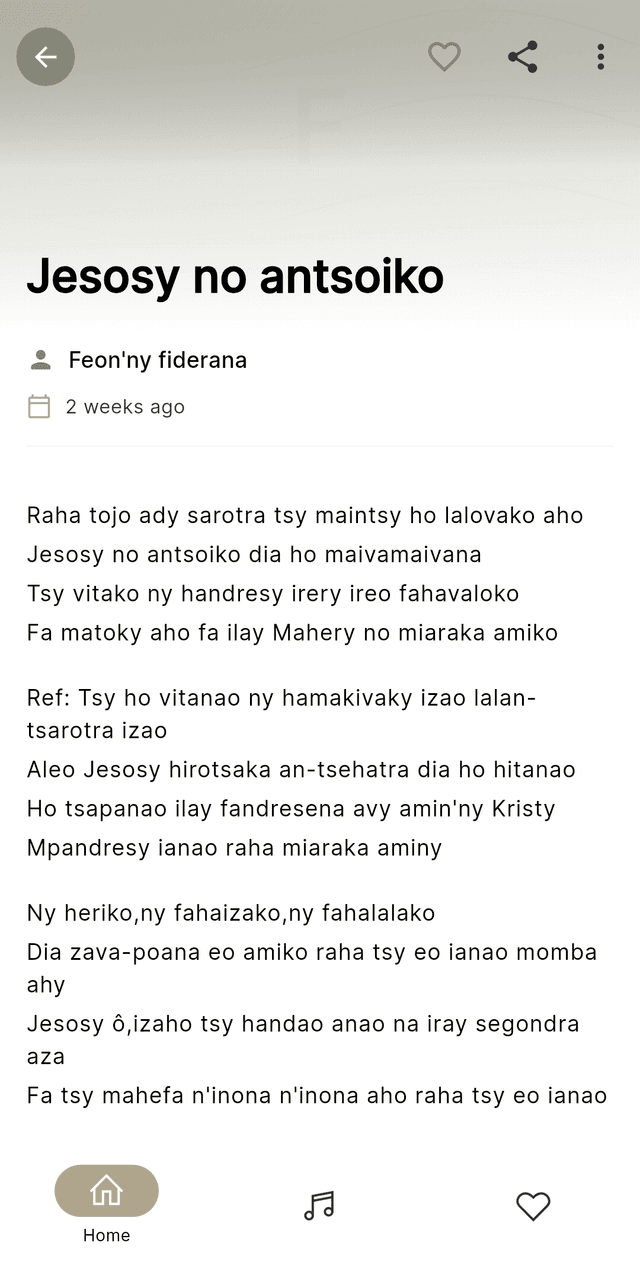Tap the last lyric line "Fa tsy mahefa"

pyautogui.click(x=317, y=1096)
